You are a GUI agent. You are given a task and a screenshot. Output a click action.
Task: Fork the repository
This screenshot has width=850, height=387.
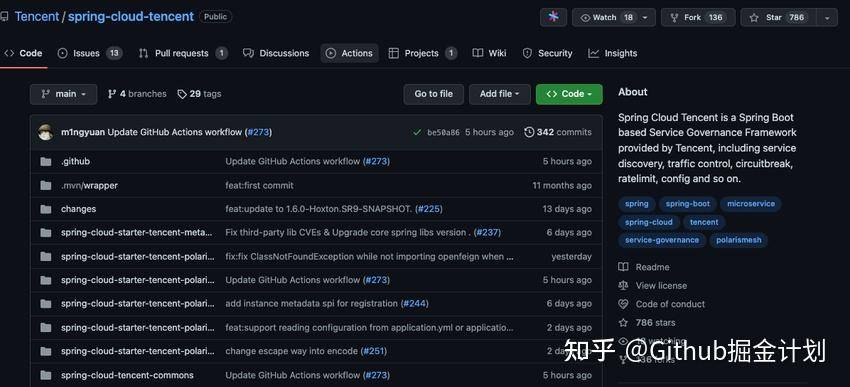point(698,17)
